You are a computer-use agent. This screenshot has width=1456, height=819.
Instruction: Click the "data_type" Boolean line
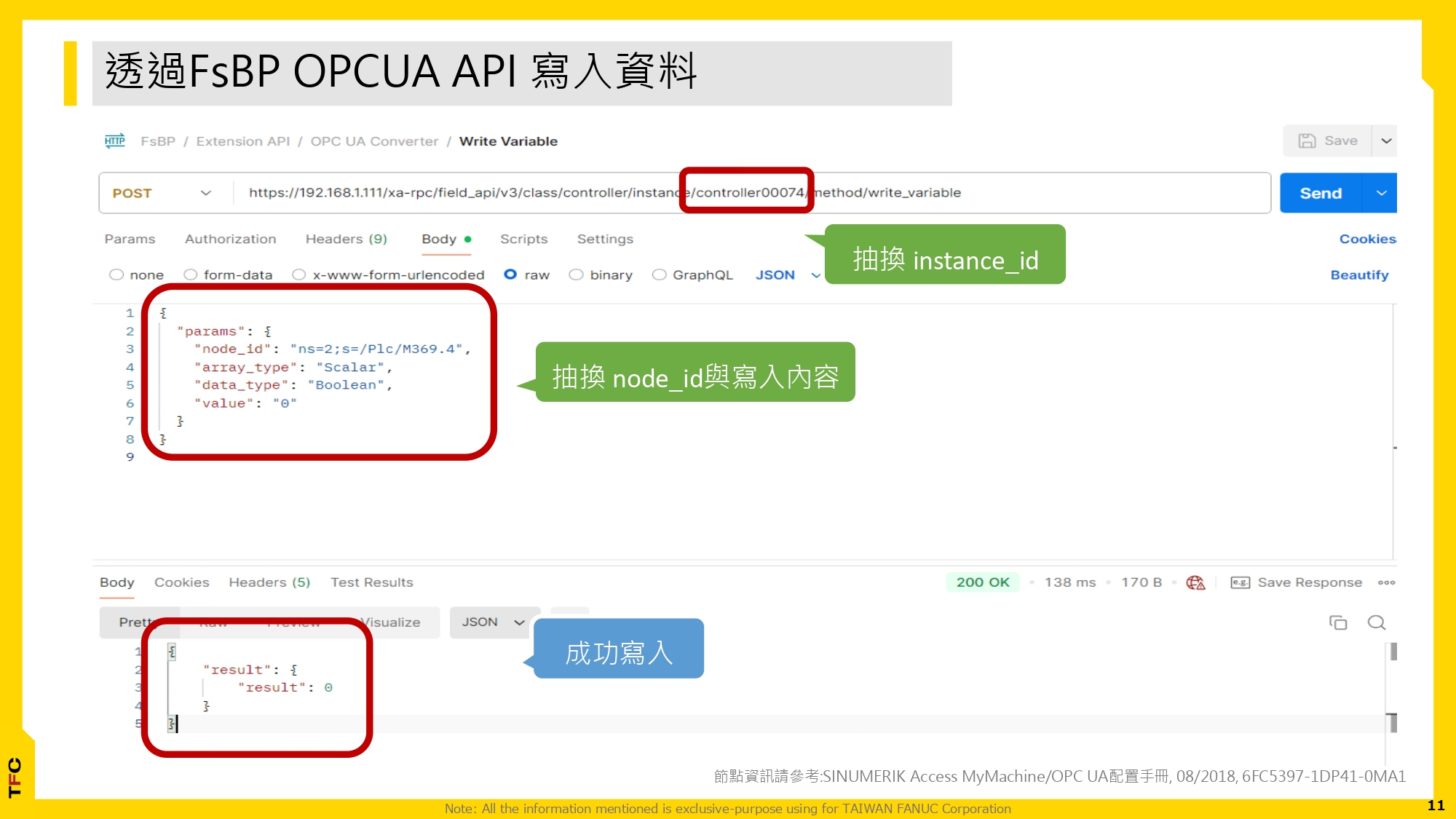[293, 384]
